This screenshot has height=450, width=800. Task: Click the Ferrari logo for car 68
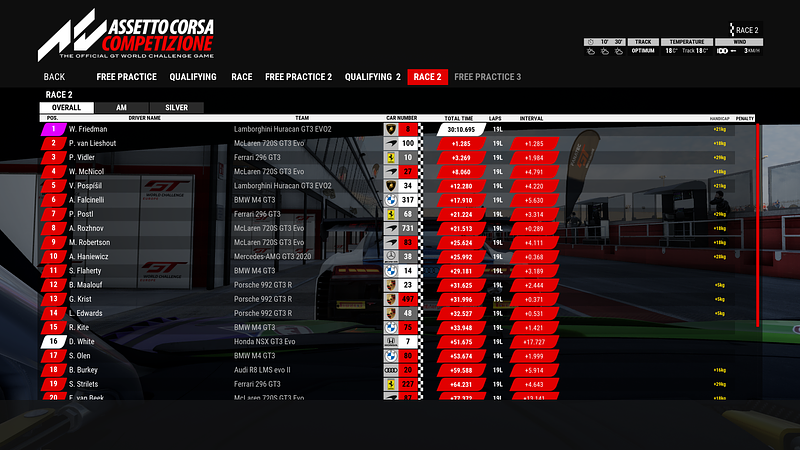[x=391, y=214]
